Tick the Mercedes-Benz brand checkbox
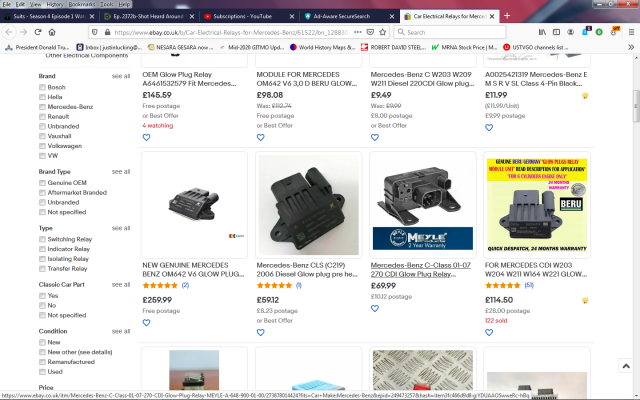 point(42,107)
